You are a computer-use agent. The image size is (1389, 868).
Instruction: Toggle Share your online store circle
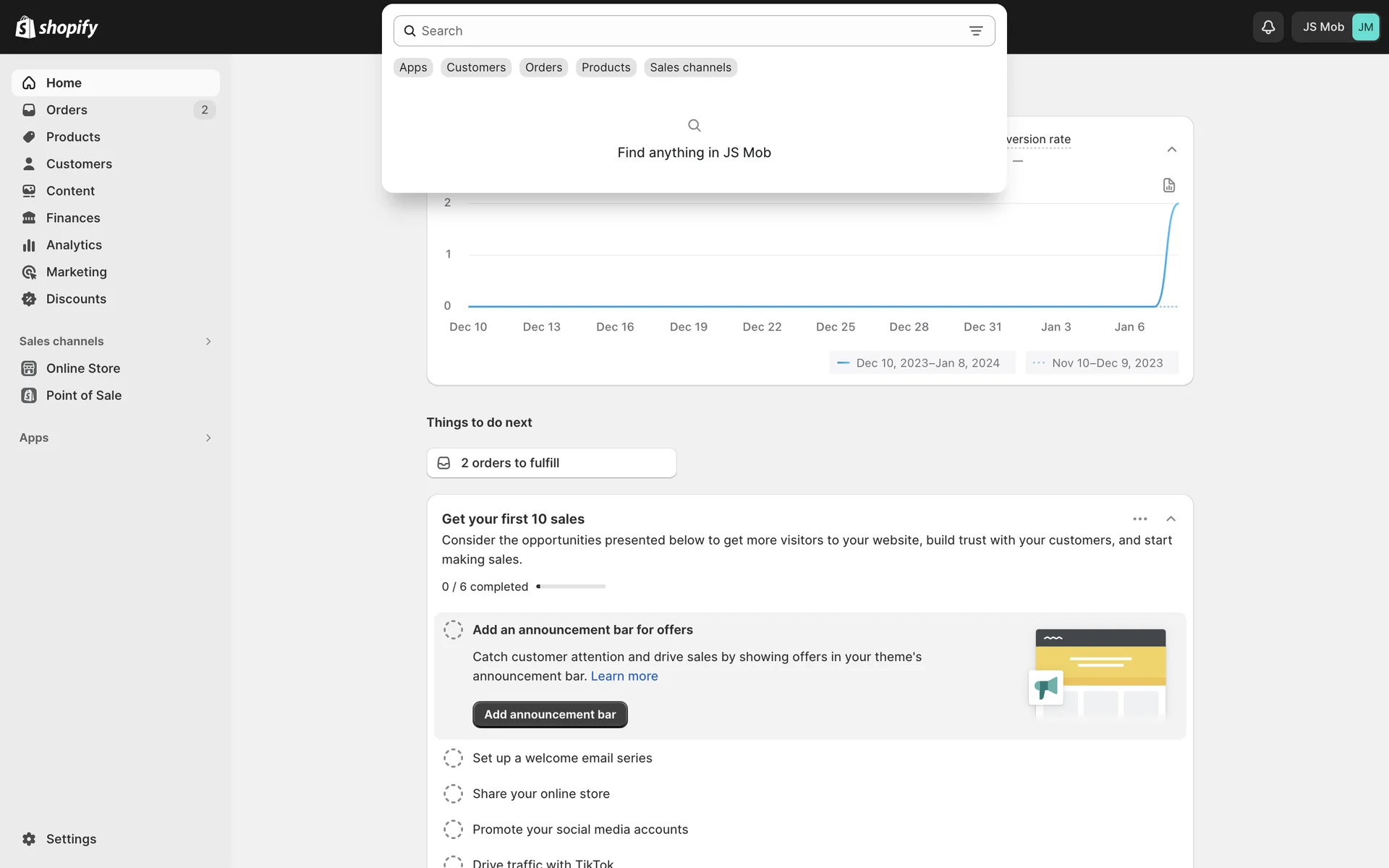pyautogui.click(x=453, y=793)
